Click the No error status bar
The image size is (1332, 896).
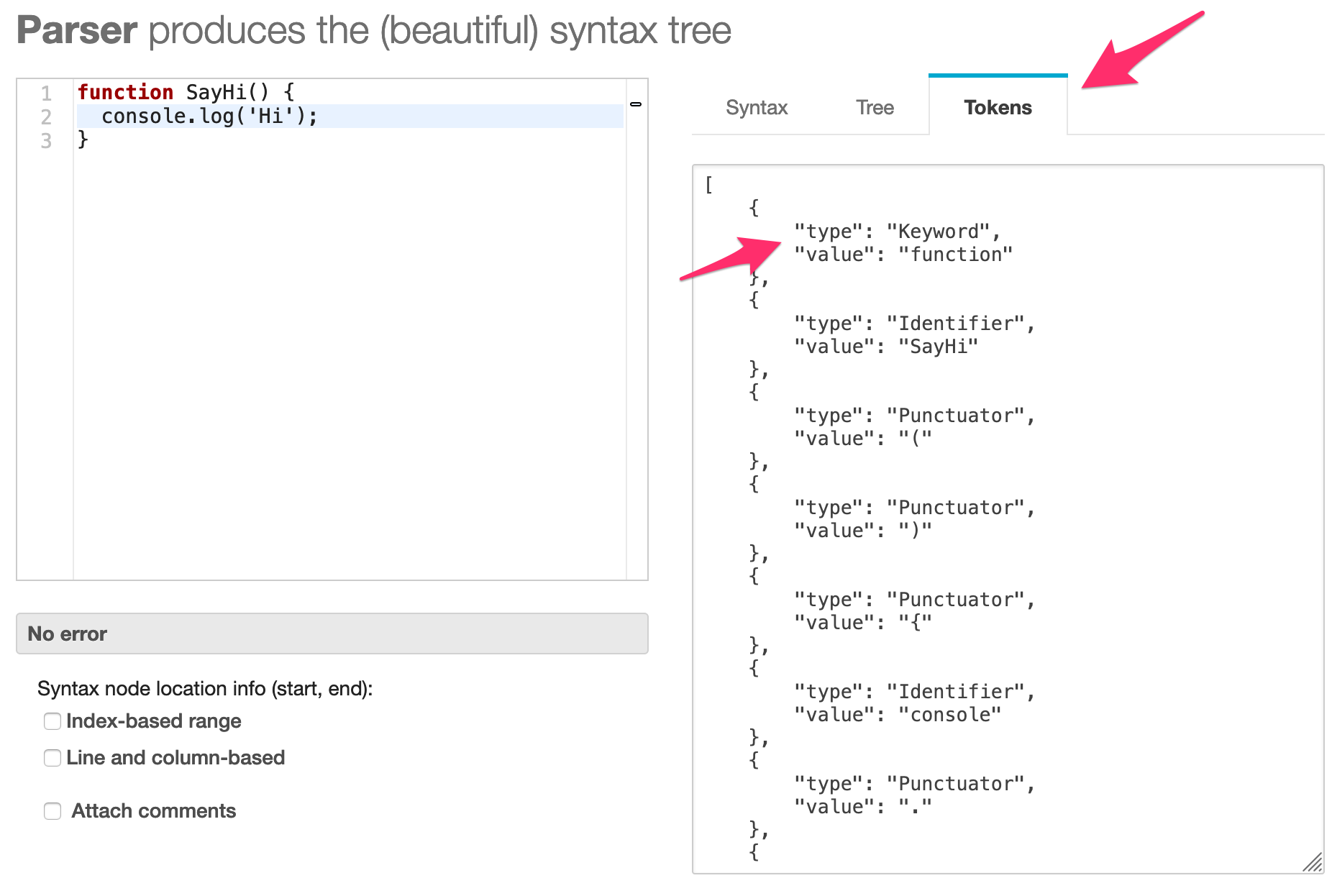tap(332, 634)
